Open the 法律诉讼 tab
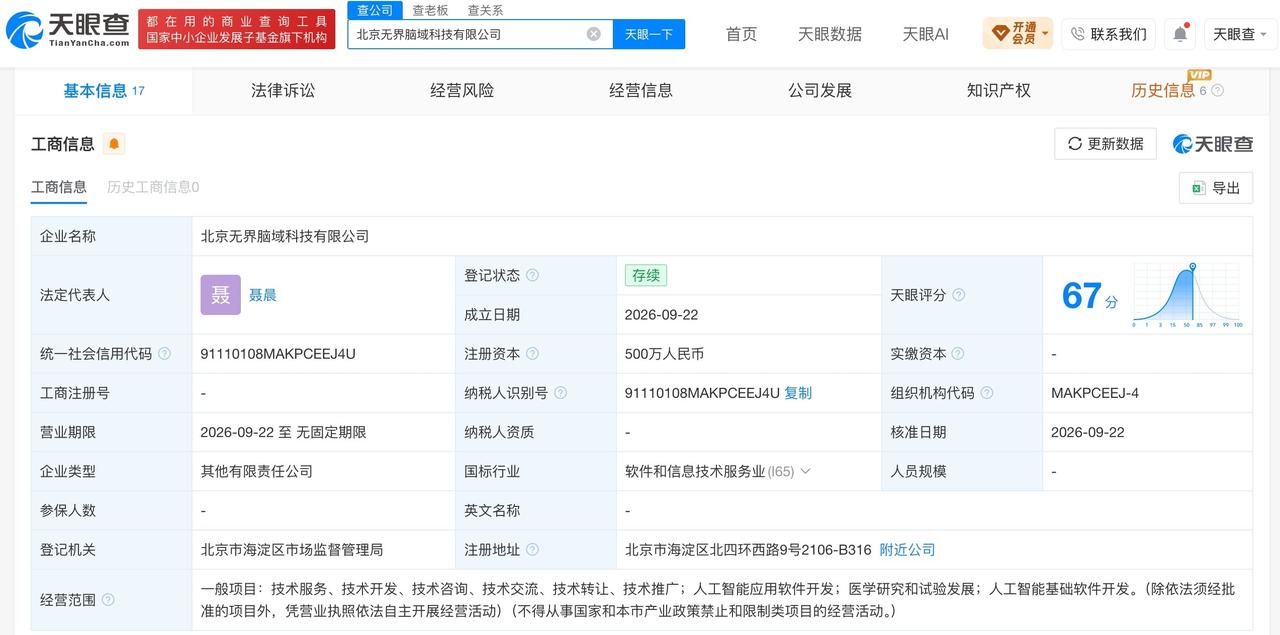 click(x=283, y=91)
